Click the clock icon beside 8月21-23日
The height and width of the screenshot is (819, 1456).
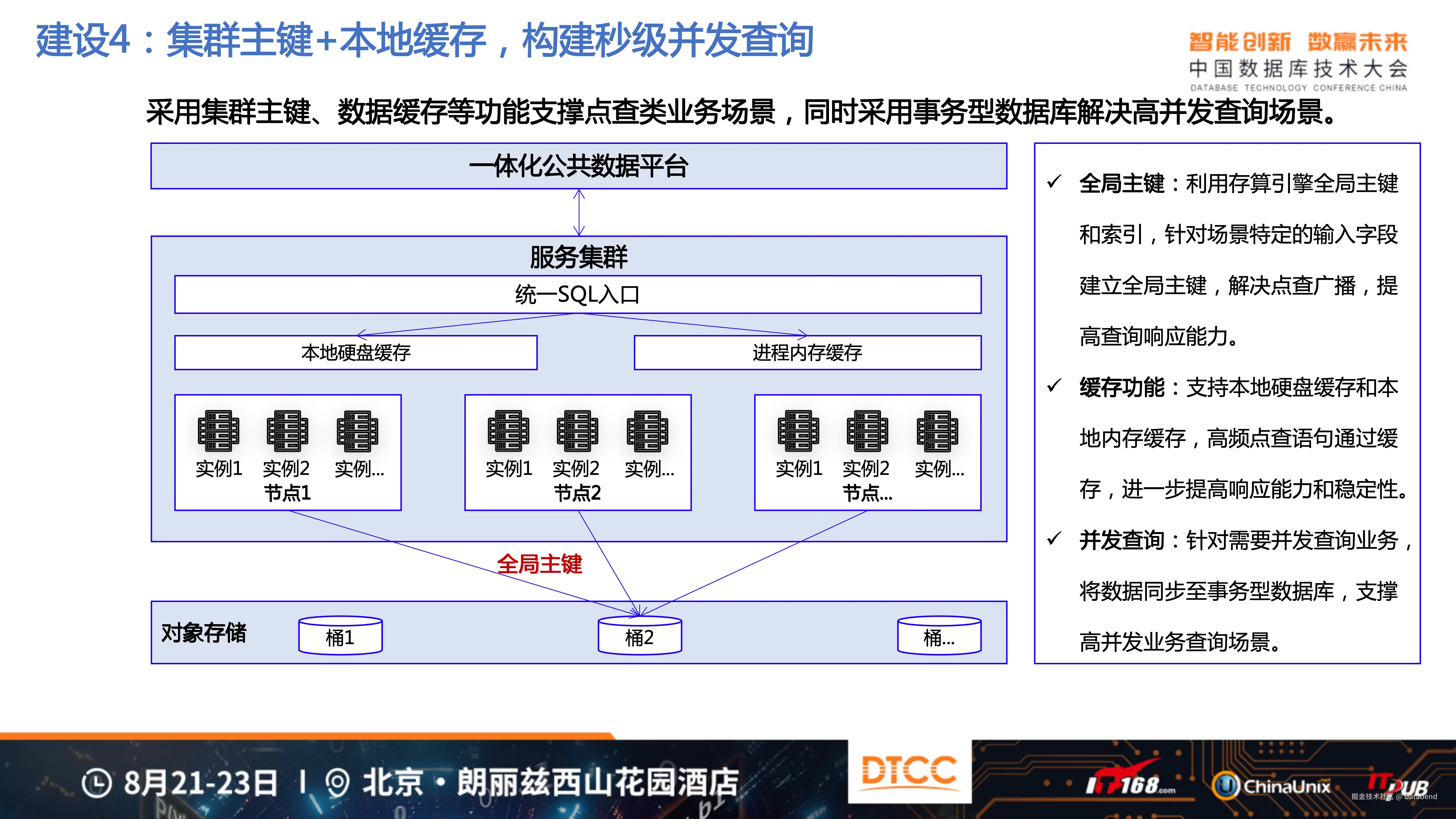97,783
